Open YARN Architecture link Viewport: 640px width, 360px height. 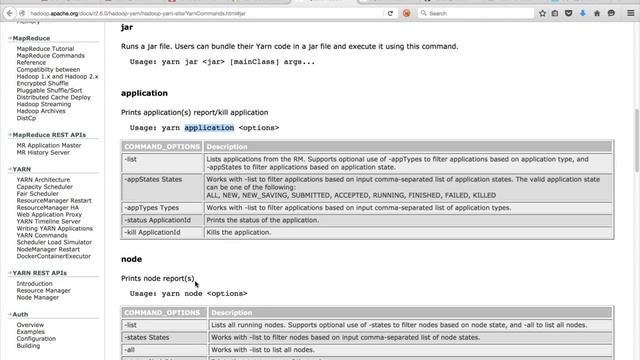43,180
